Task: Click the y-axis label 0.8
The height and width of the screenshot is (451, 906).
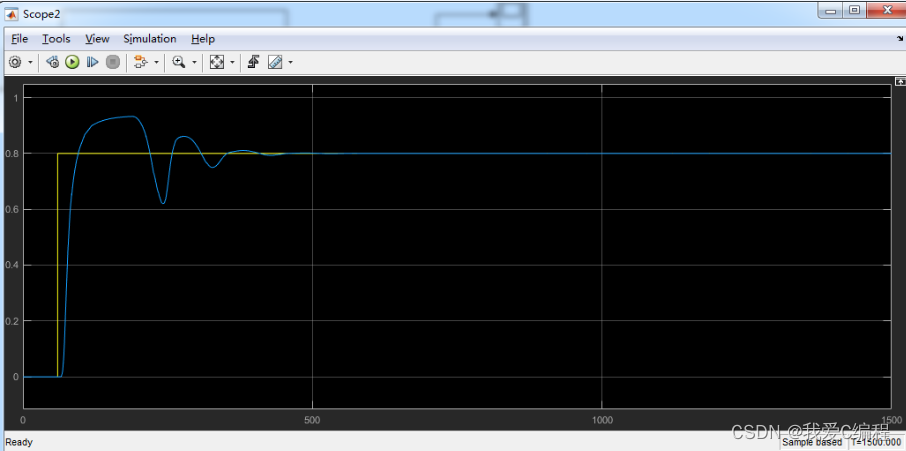Action: click(x=13, y=154)
